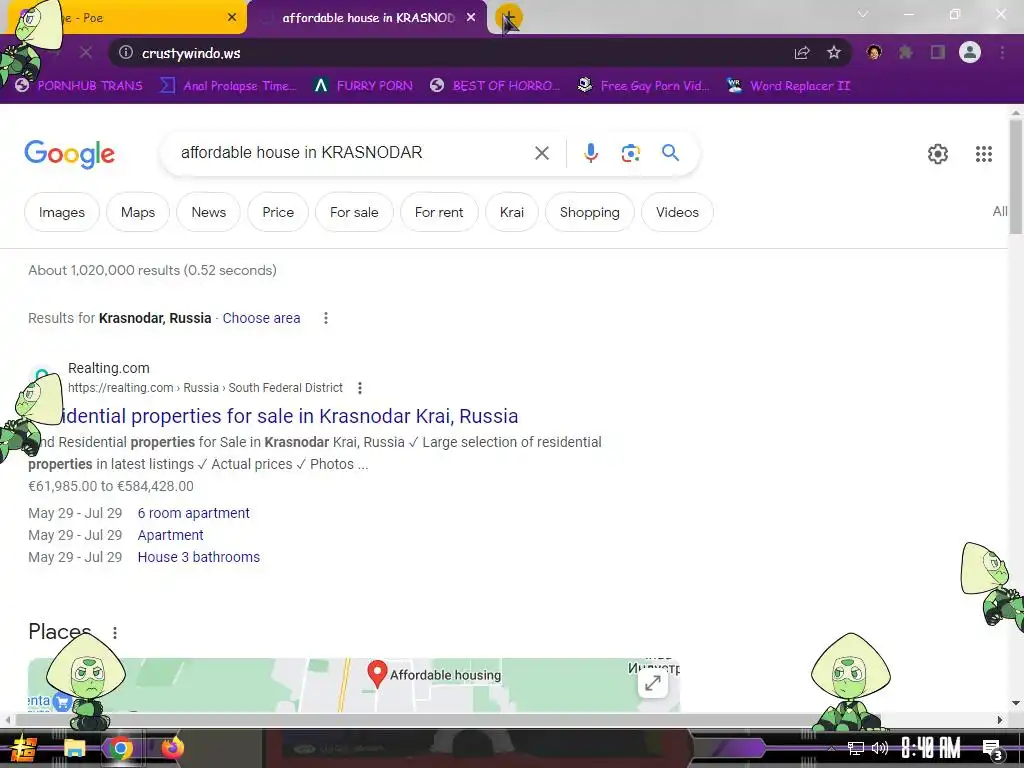
Task: Select the Realting.com site name text
Action: coord(108,368)
